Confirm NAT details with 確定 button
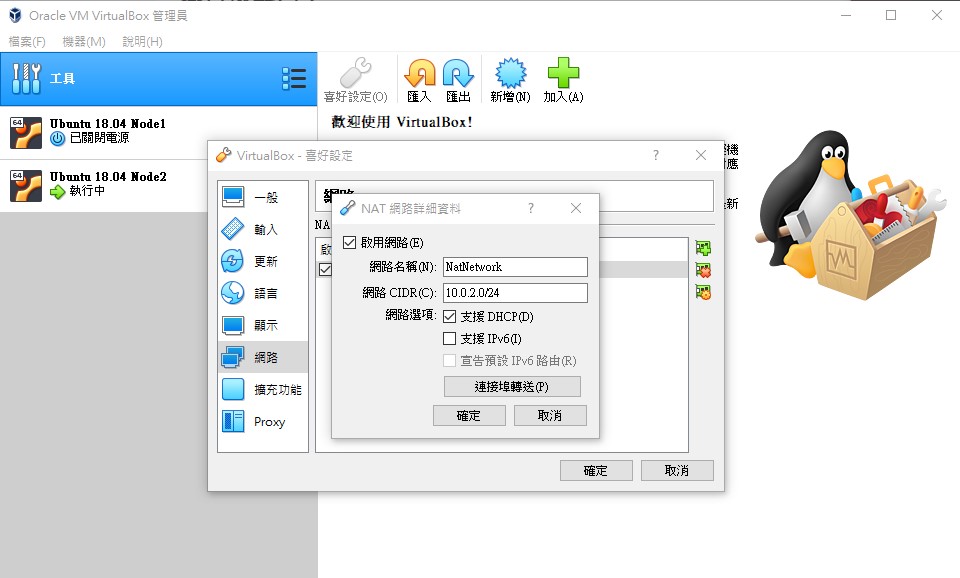The width and height of the screenshot is (960, 578). point(469,415)
